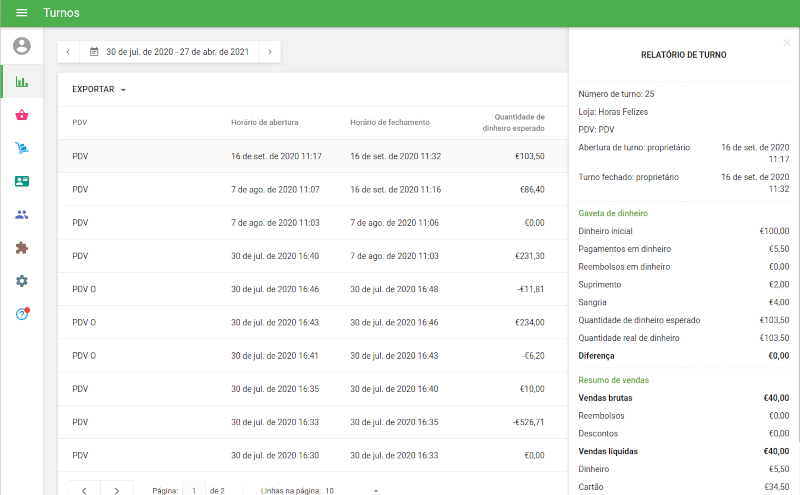Open the user account profile icon
This screenshot has height=495, width=800.
pos(22,46)
